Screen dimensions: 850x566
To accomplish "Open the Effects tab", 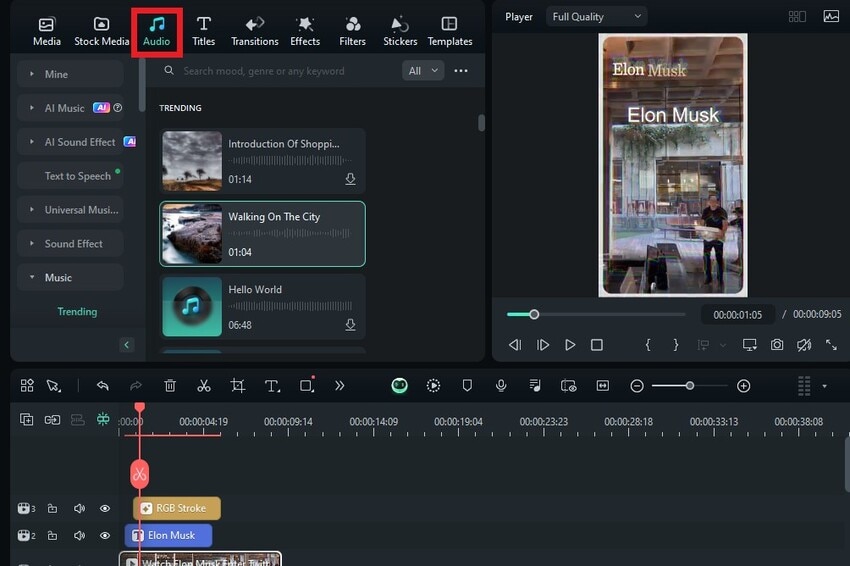I will coord(305,31).
